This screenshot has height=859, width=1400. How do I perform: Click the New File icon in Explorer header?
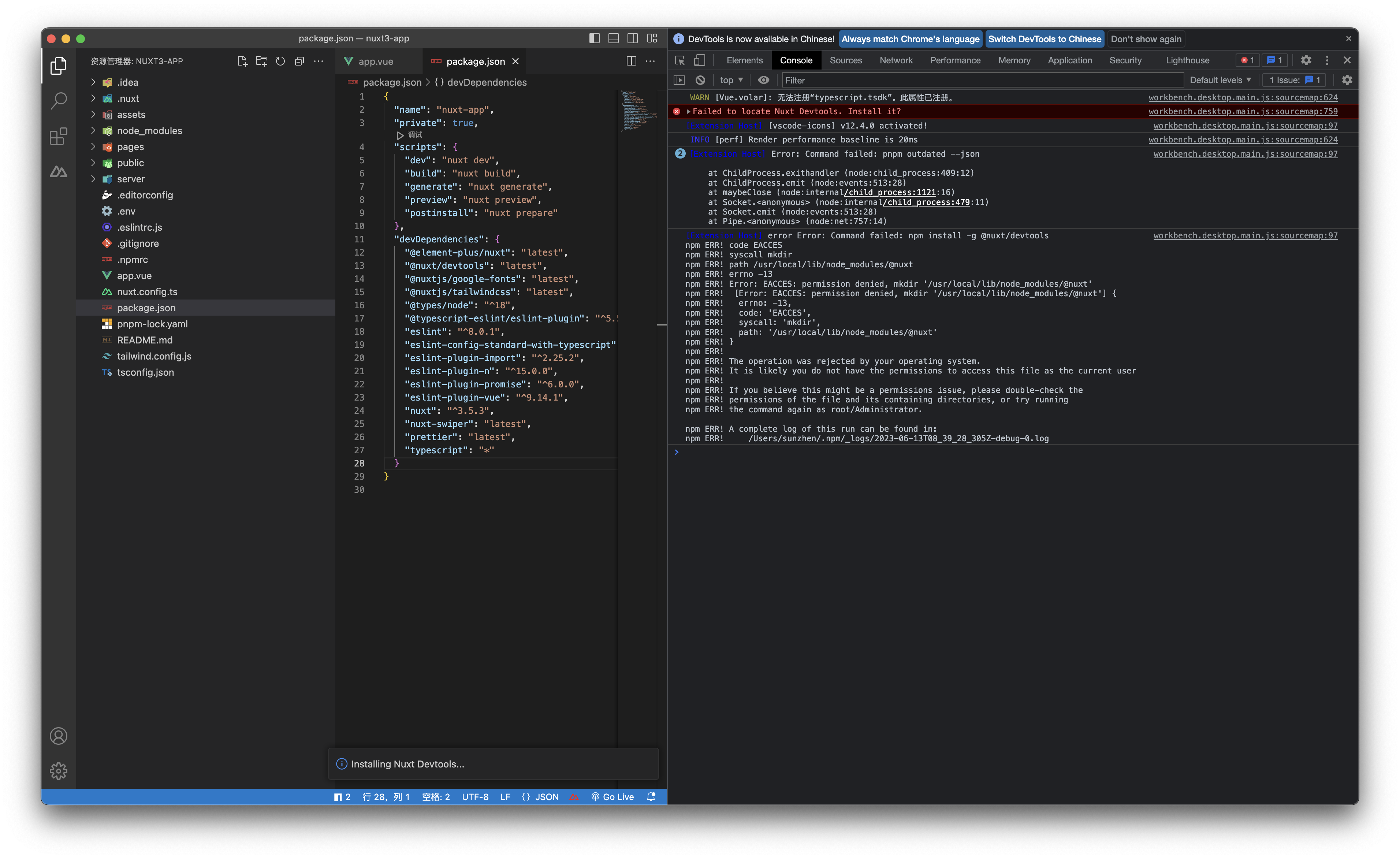(243, 62)
